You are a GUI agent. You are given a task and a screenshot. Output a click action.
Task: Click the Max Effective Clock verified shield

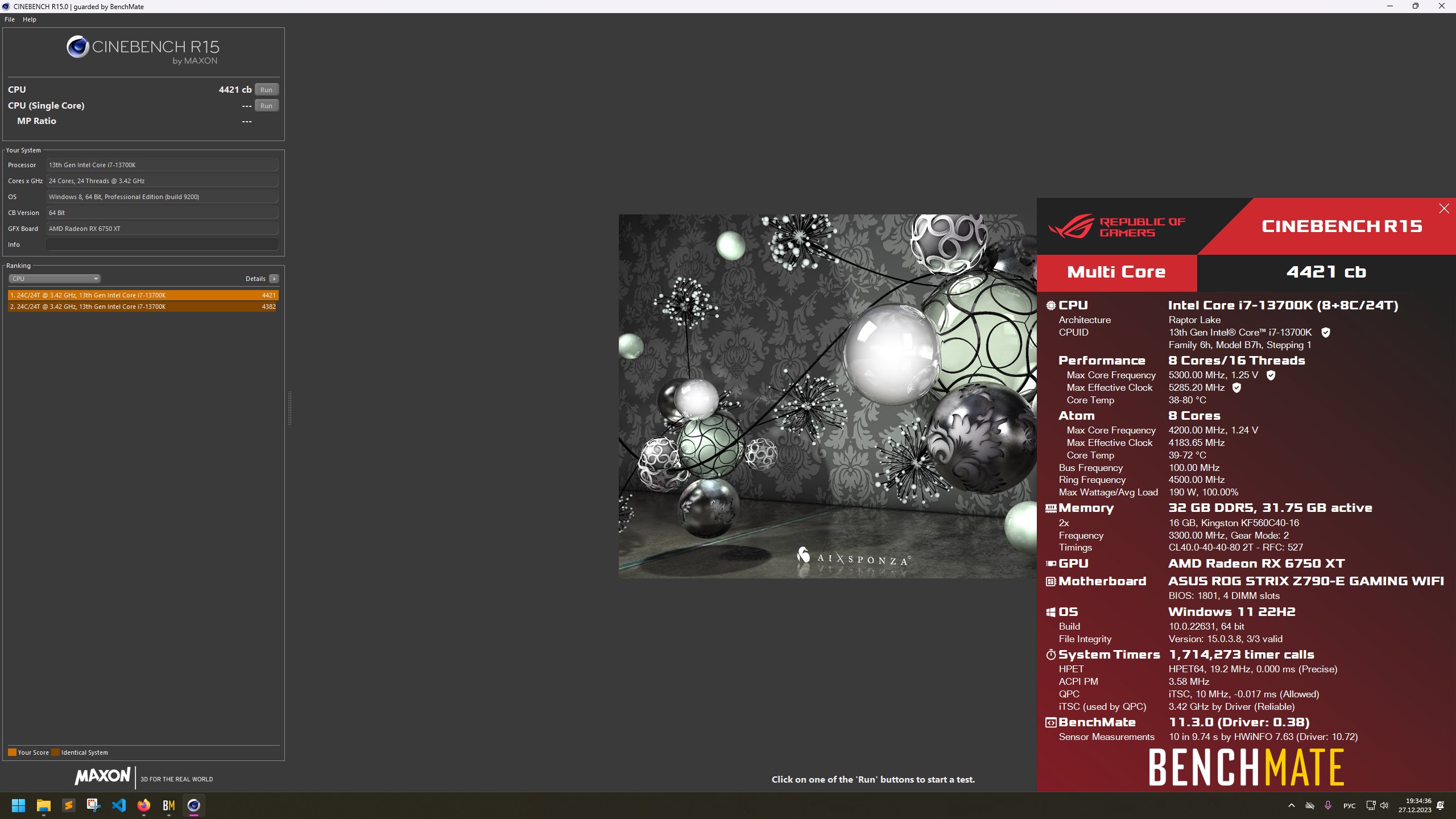pyautogui.click(x=1236, y=388)
